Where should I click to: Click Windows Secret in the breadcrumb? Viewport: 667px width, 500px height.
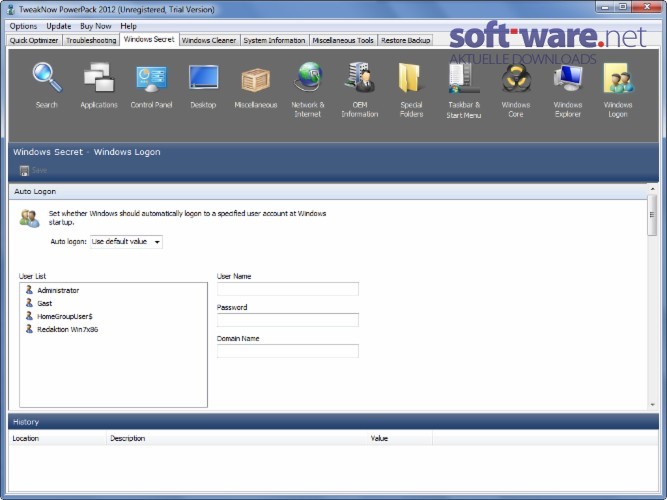(48, 152)
